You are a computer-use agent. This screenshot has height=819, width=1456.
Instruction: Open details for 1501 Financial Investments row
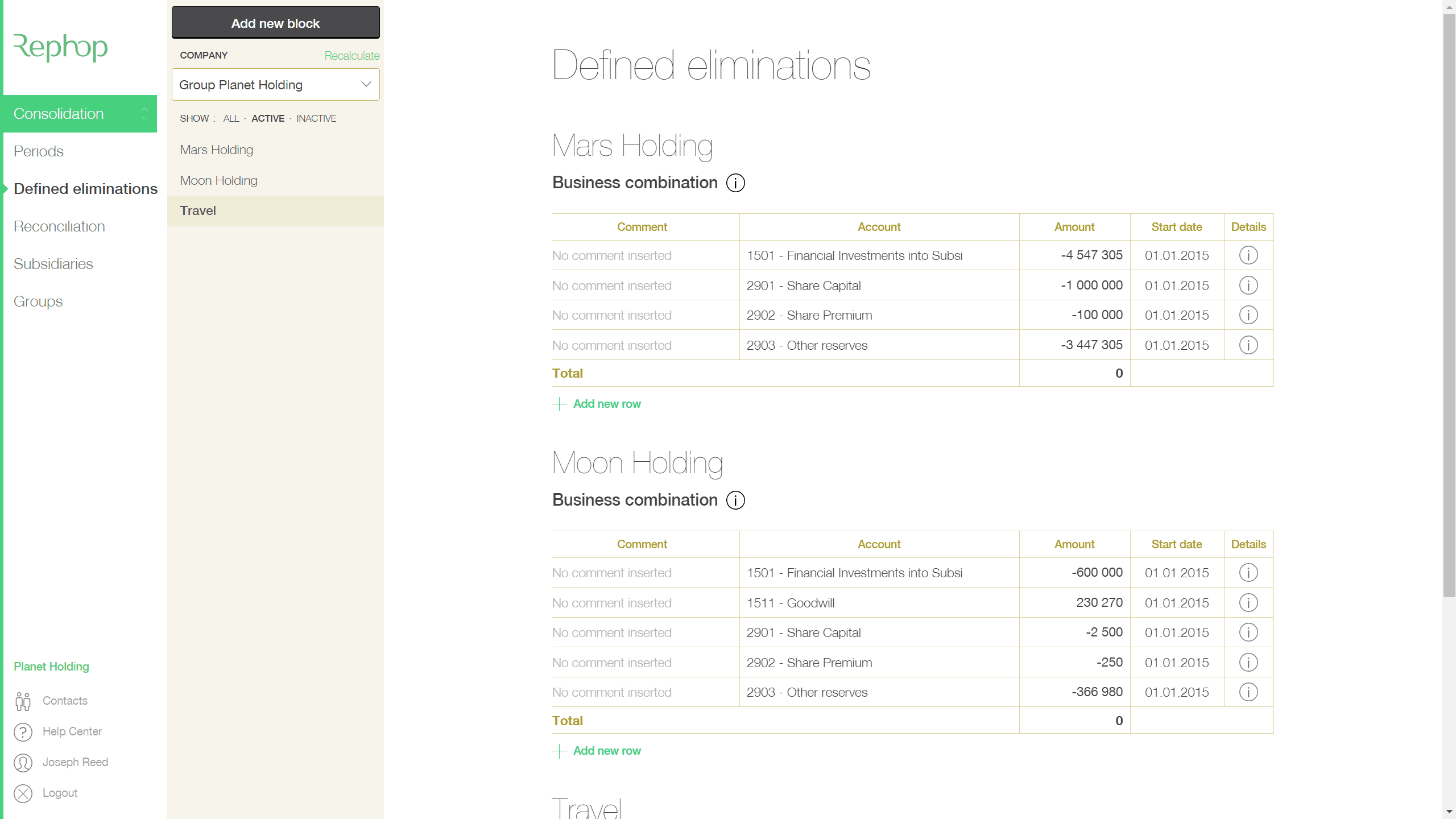tap(1248, 255)
